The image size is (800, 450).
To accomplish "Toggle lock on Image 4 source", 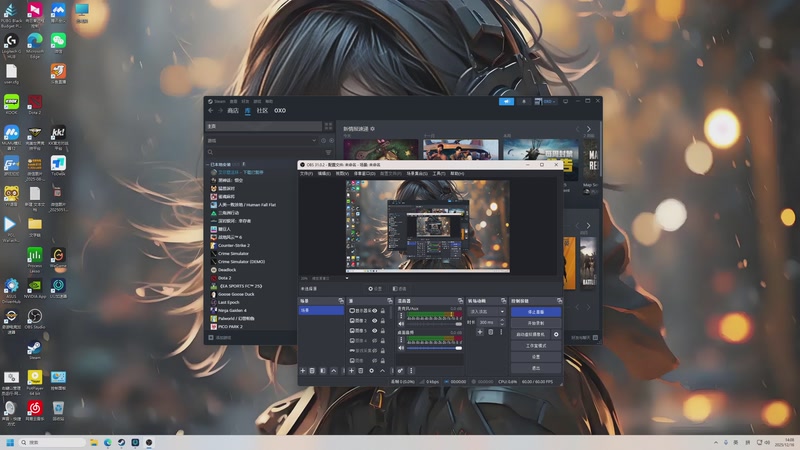I will click(383, 341).
